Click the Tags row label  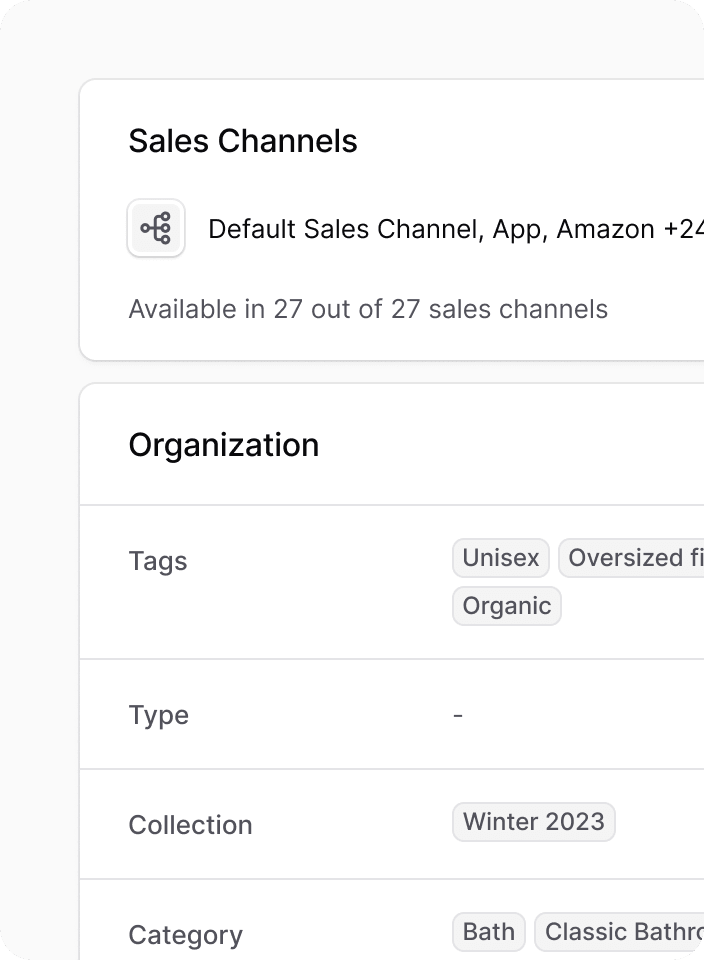click(x=158, y=561)
